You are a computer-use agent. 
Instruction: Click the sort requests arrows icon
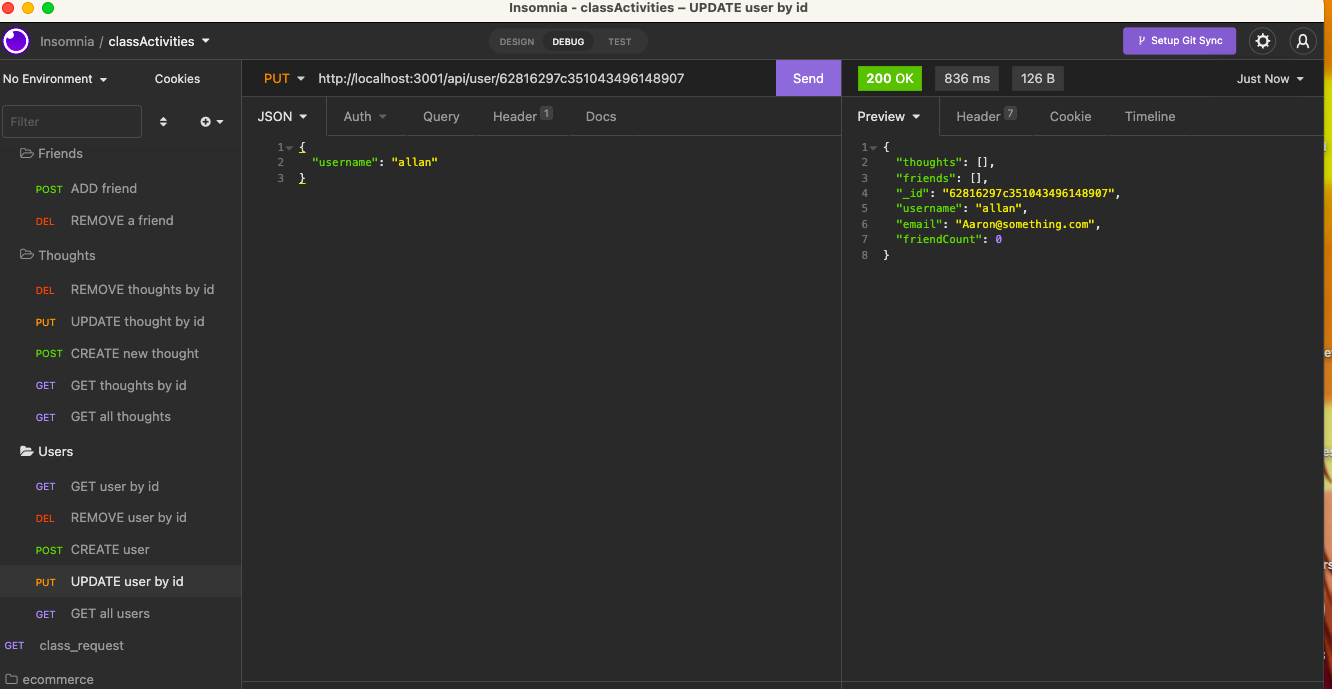click(164, 122)
